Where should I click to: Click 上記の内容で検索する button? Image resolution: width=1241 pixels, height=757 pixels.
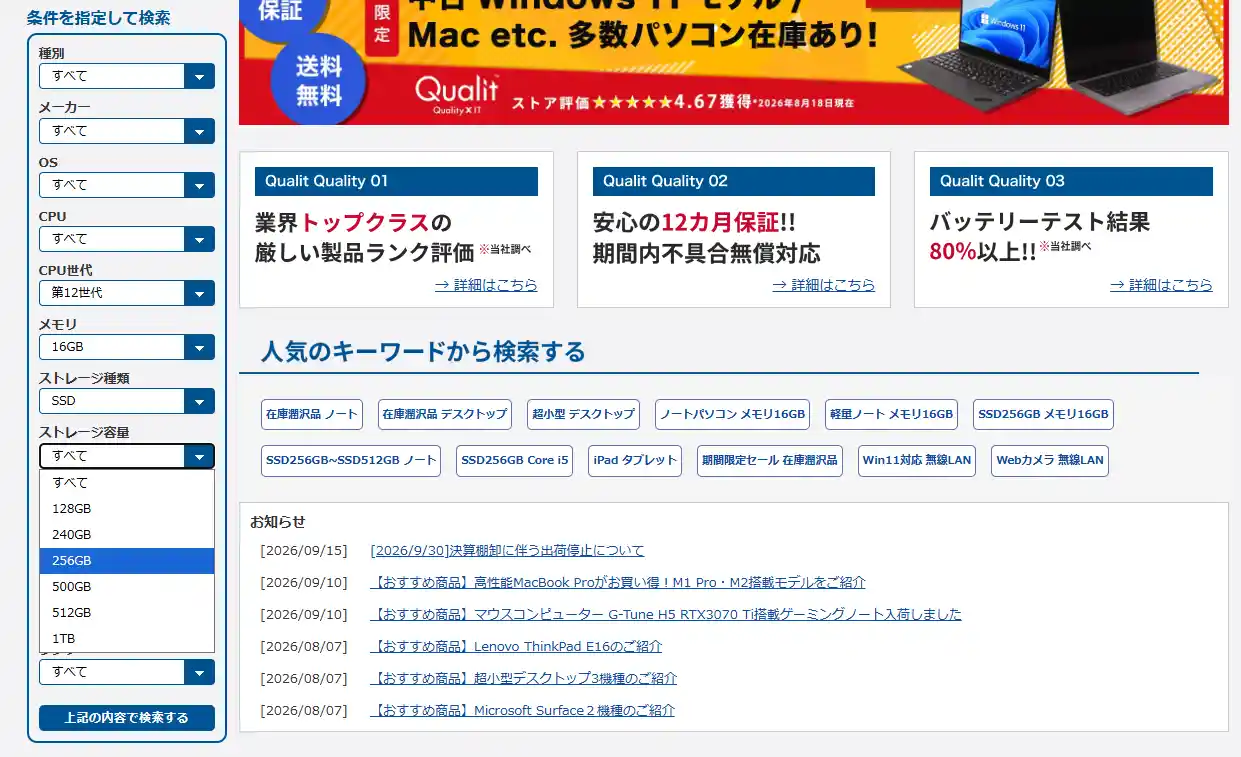(127, 718)
